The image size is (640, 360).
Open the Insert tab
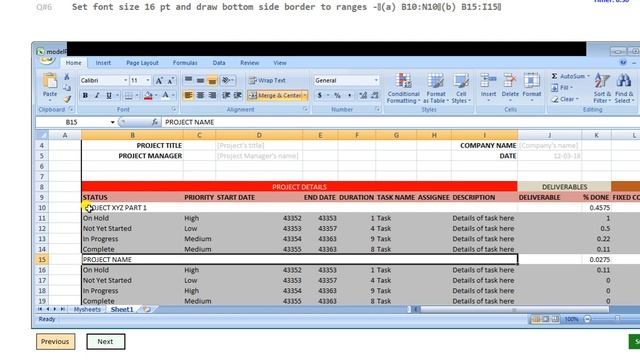click(103, 63)
